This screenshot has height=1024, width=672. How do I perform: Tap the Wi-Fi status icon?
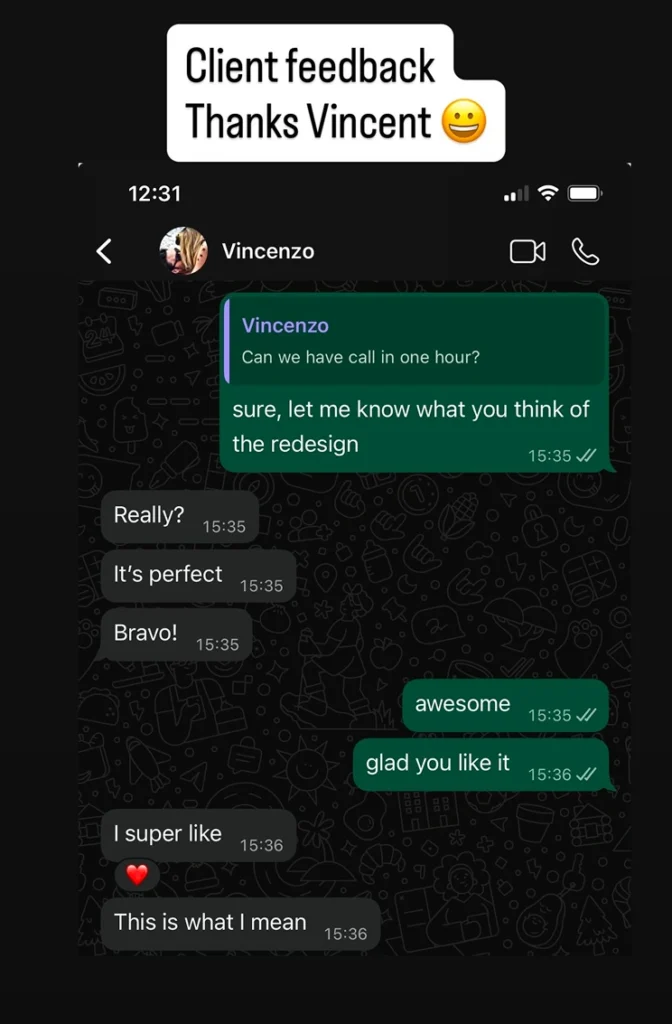click(548, 193)
